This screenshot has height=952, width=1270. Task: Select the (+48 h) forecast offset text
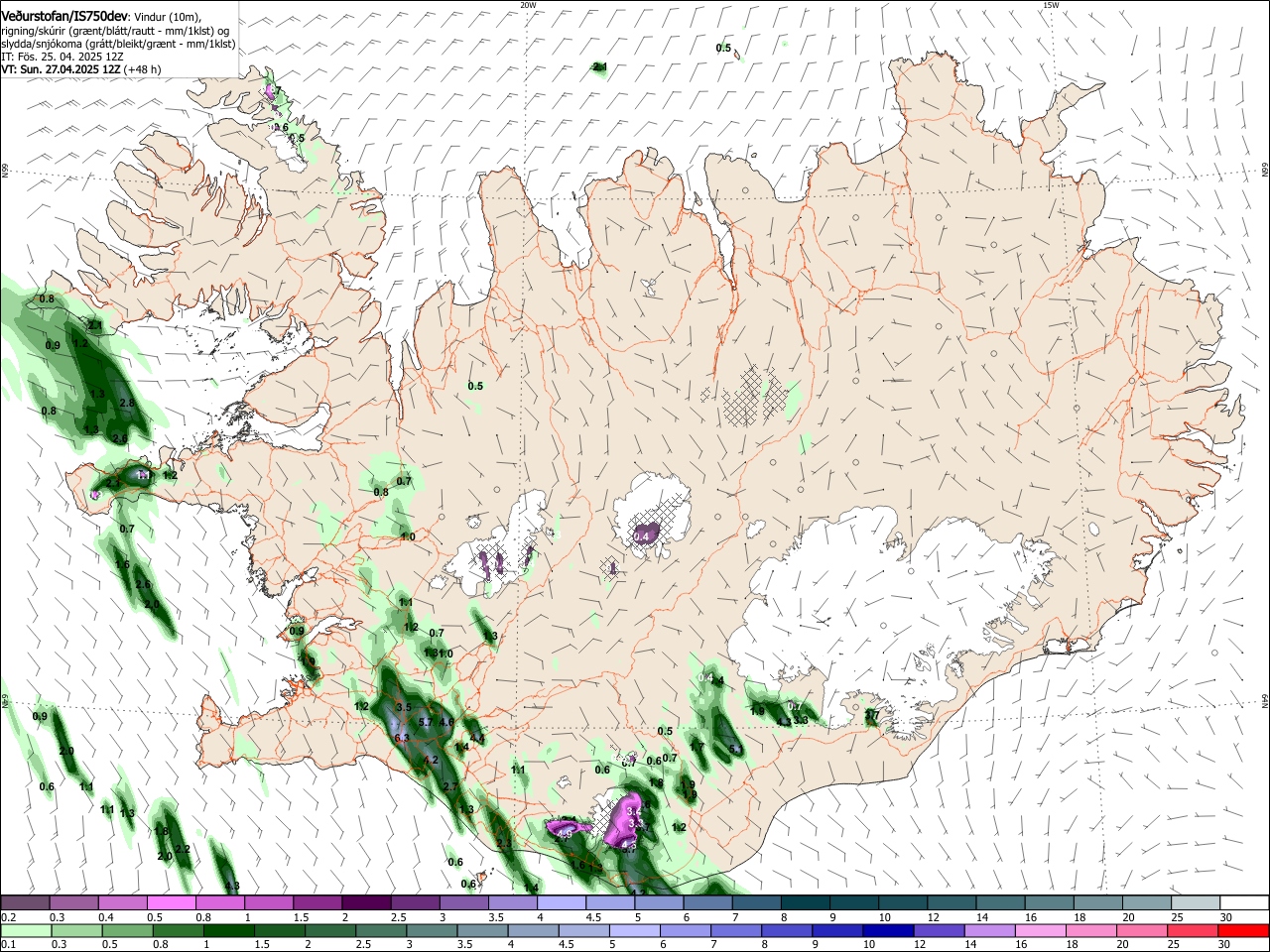[143, 69]
